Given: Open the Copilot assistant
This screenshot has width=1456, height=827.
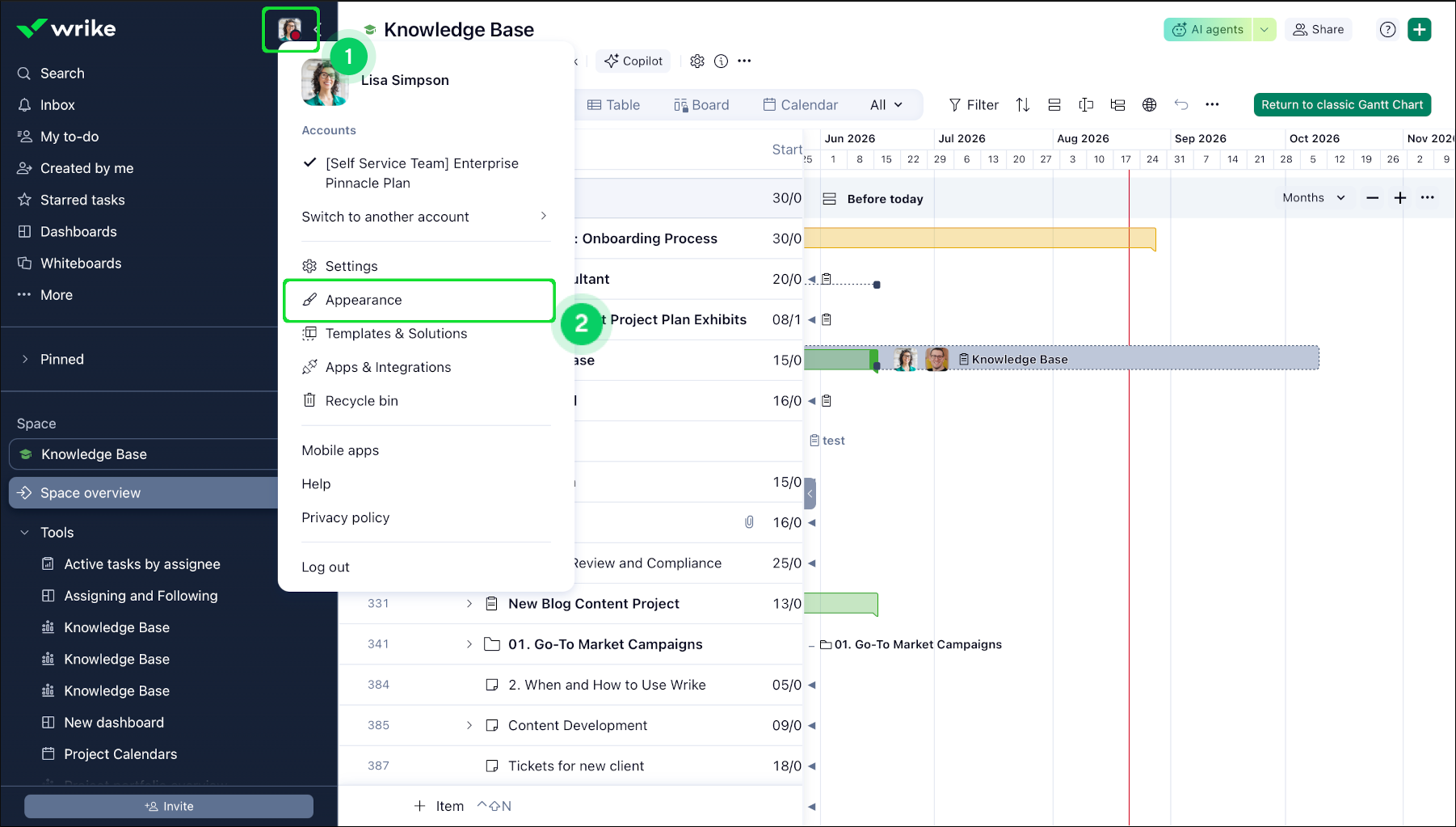Looking at the screenshot, I should pyautogui.click(x=633, y=61).
